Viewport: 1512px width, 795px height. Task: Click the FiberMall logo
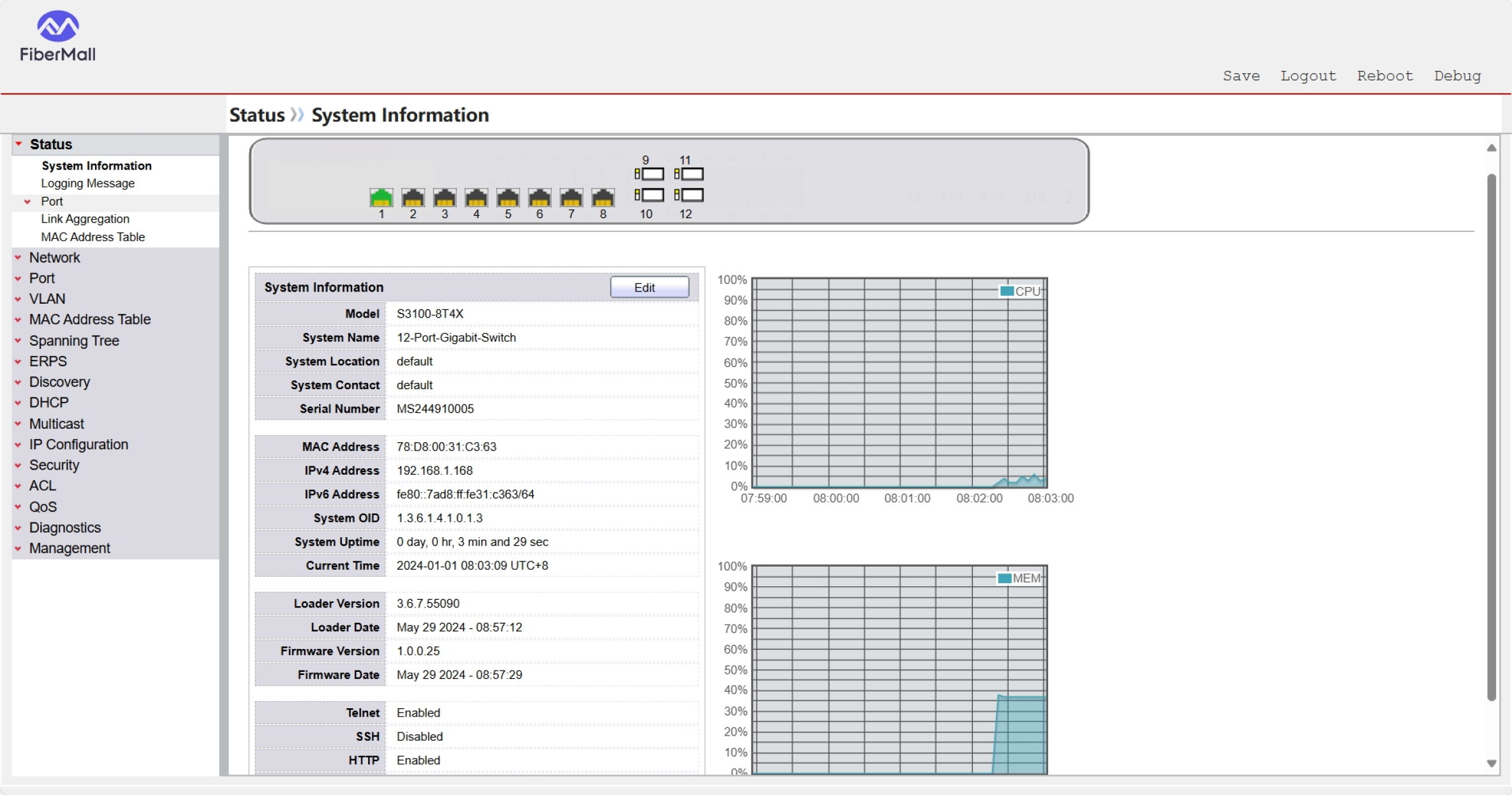pos(57,36)
